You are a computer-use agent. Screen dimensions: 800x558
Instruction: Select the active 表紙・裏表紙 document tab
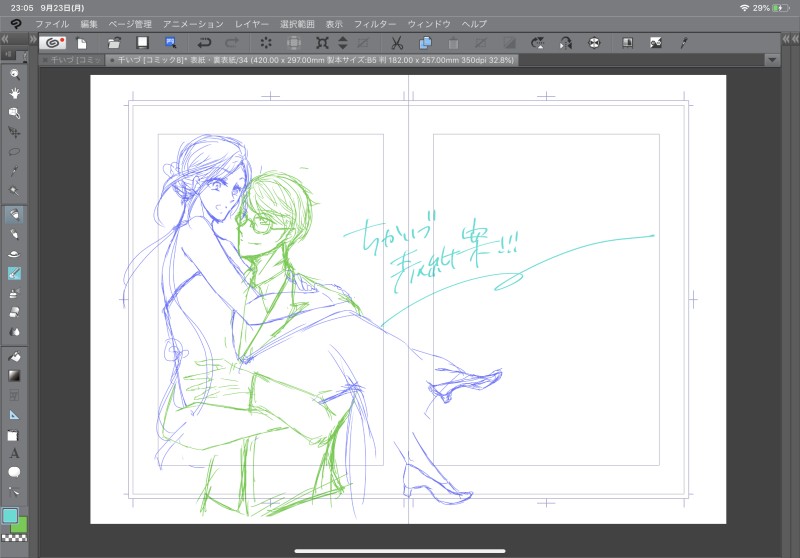click(312, 60)
